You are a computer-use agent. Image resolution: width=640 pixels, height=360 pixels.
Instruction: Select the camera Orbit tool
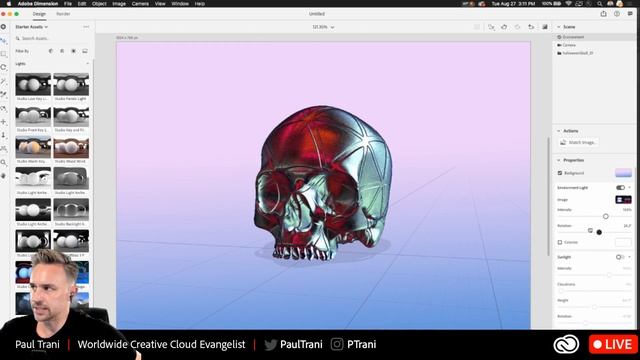[4, 109]
